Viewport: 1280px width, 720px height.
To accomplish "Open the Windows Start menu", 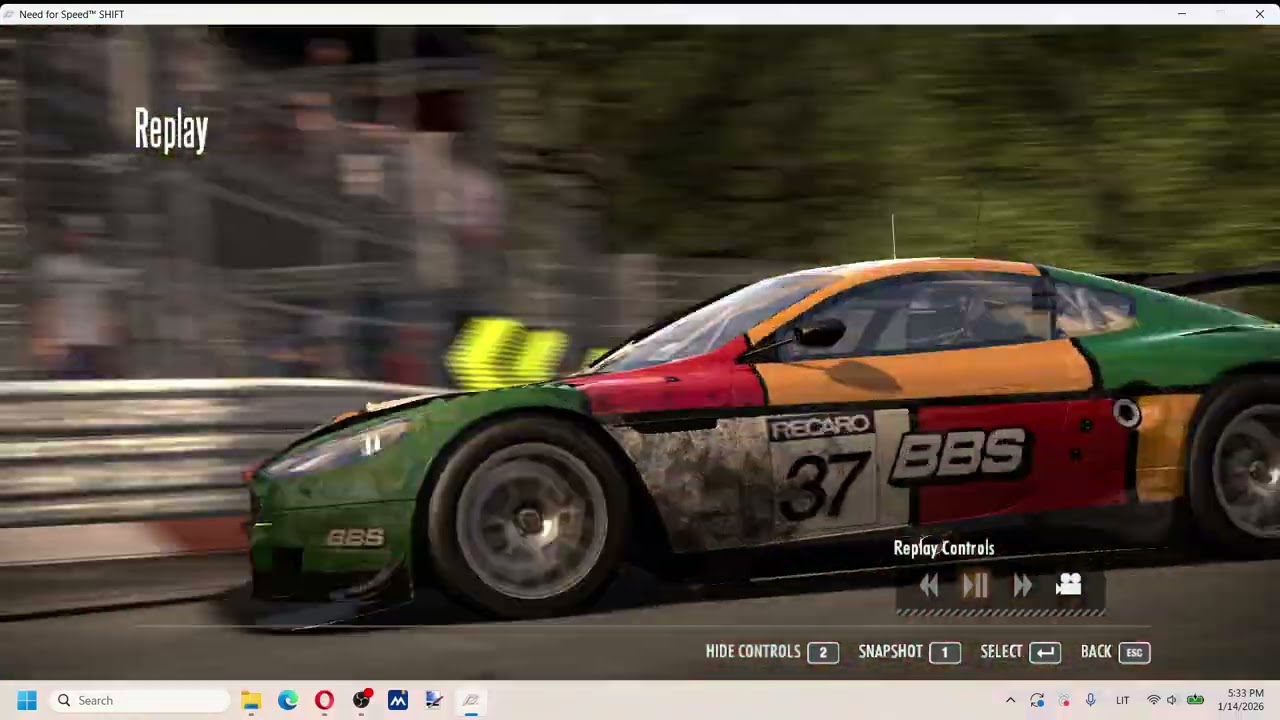I will [x=27, y=700].
